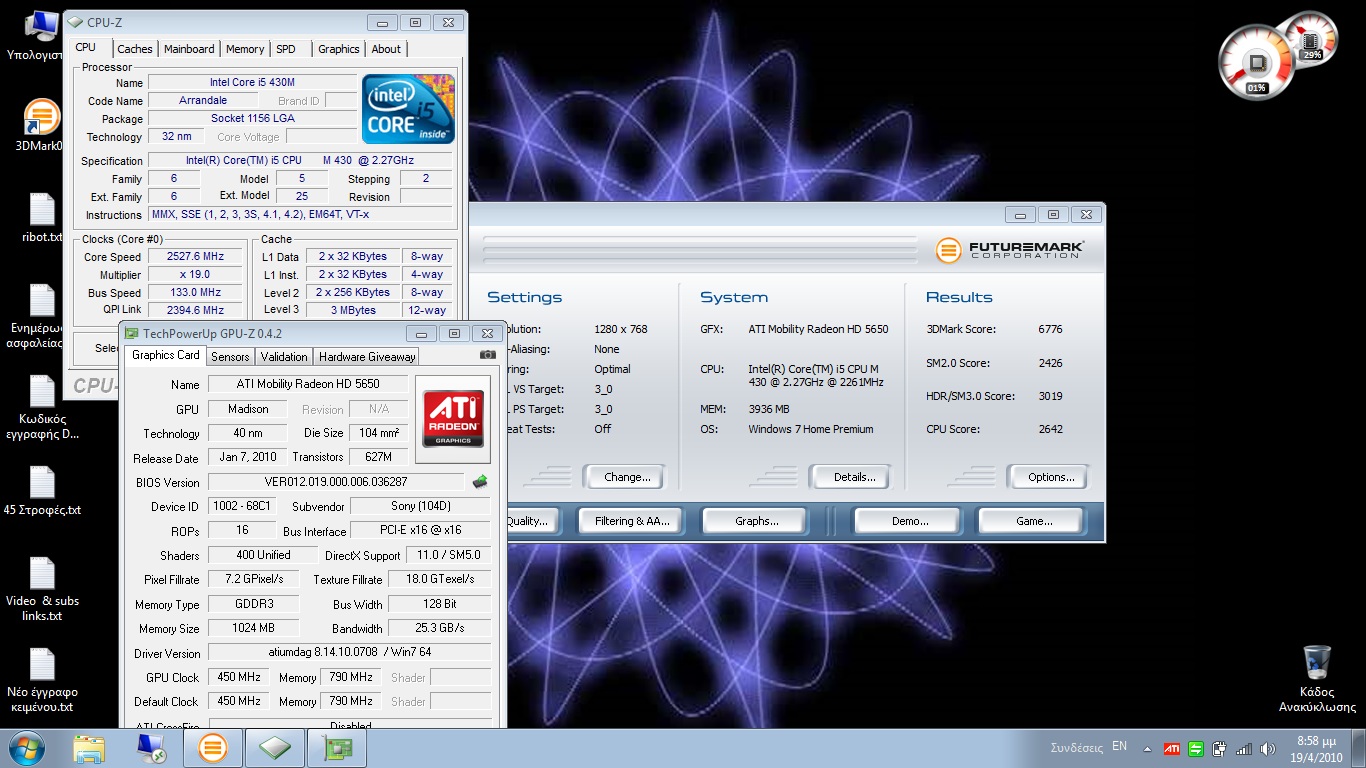Screen dimensions: 1366x768
Task: Open Windows Explorer from taskbar
Action: pos(89,748)
